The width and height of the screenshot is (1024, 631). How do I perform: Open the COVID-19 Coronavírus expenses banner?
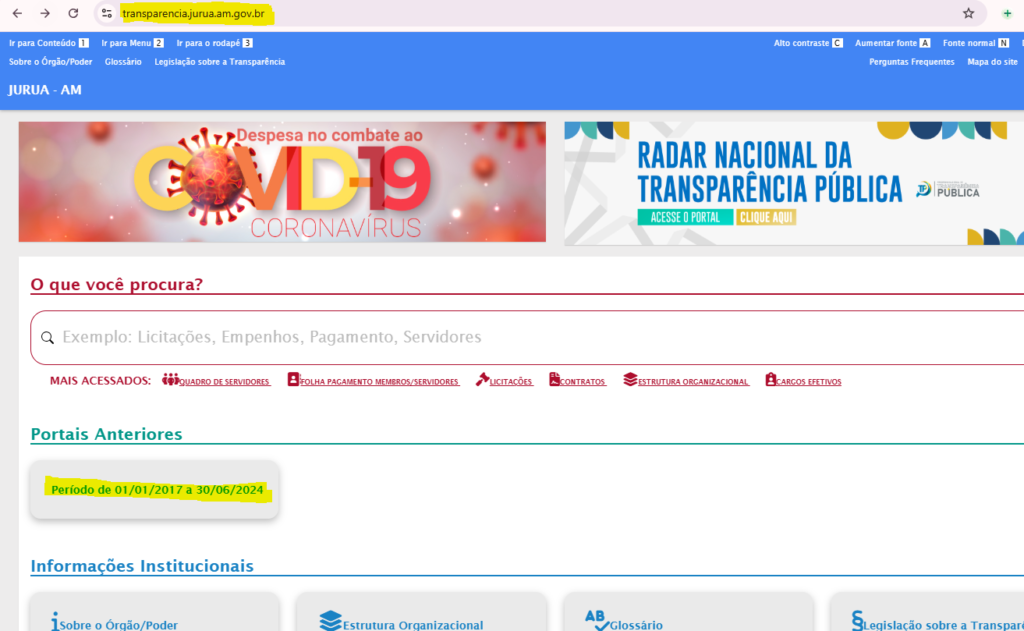282,182
